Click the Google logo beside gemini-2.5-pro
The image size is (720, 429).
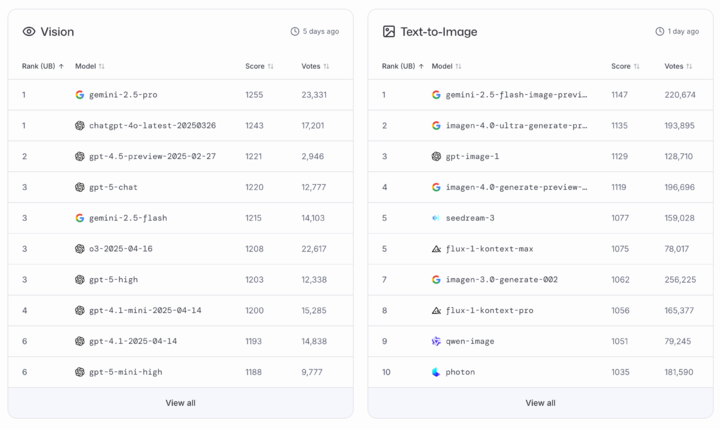tap(80, 95)
